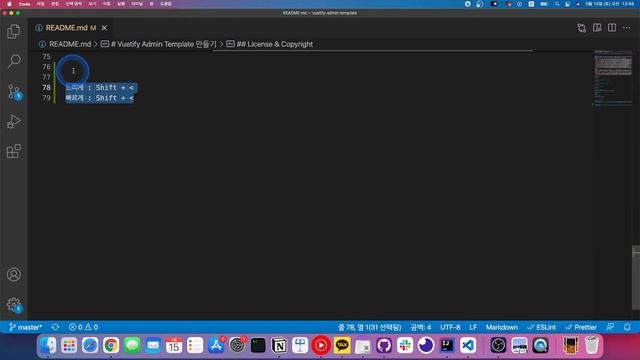The image size is (640, 360).
Task: Open Spotlight search in menu bar
Action: 557,4
